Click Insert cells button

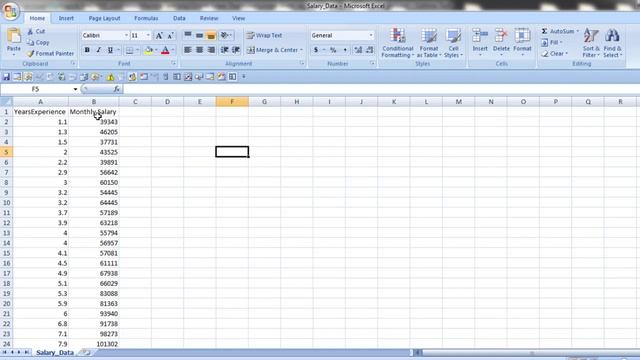480,42
